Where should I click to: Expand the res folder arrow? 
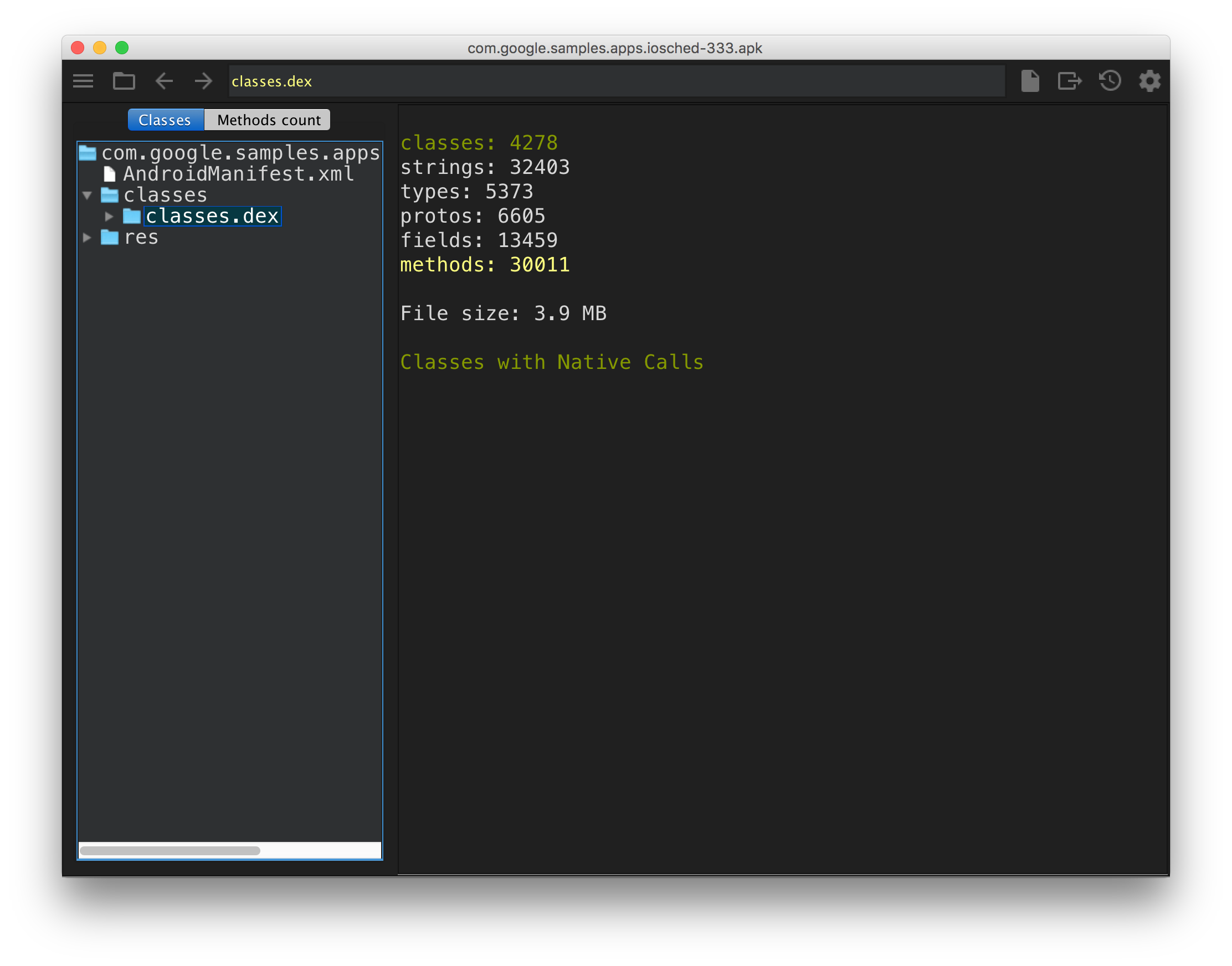point(87,238)
